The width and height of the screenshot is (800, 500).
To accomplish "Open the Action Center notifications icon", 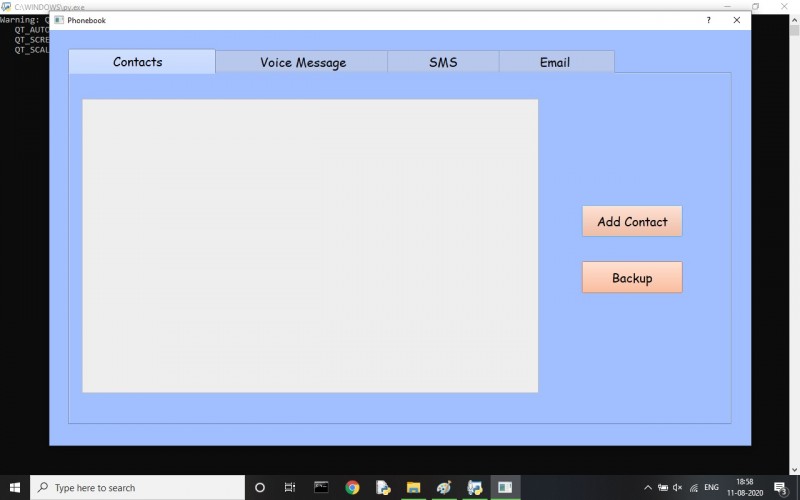I will click(x=780, y=488).
